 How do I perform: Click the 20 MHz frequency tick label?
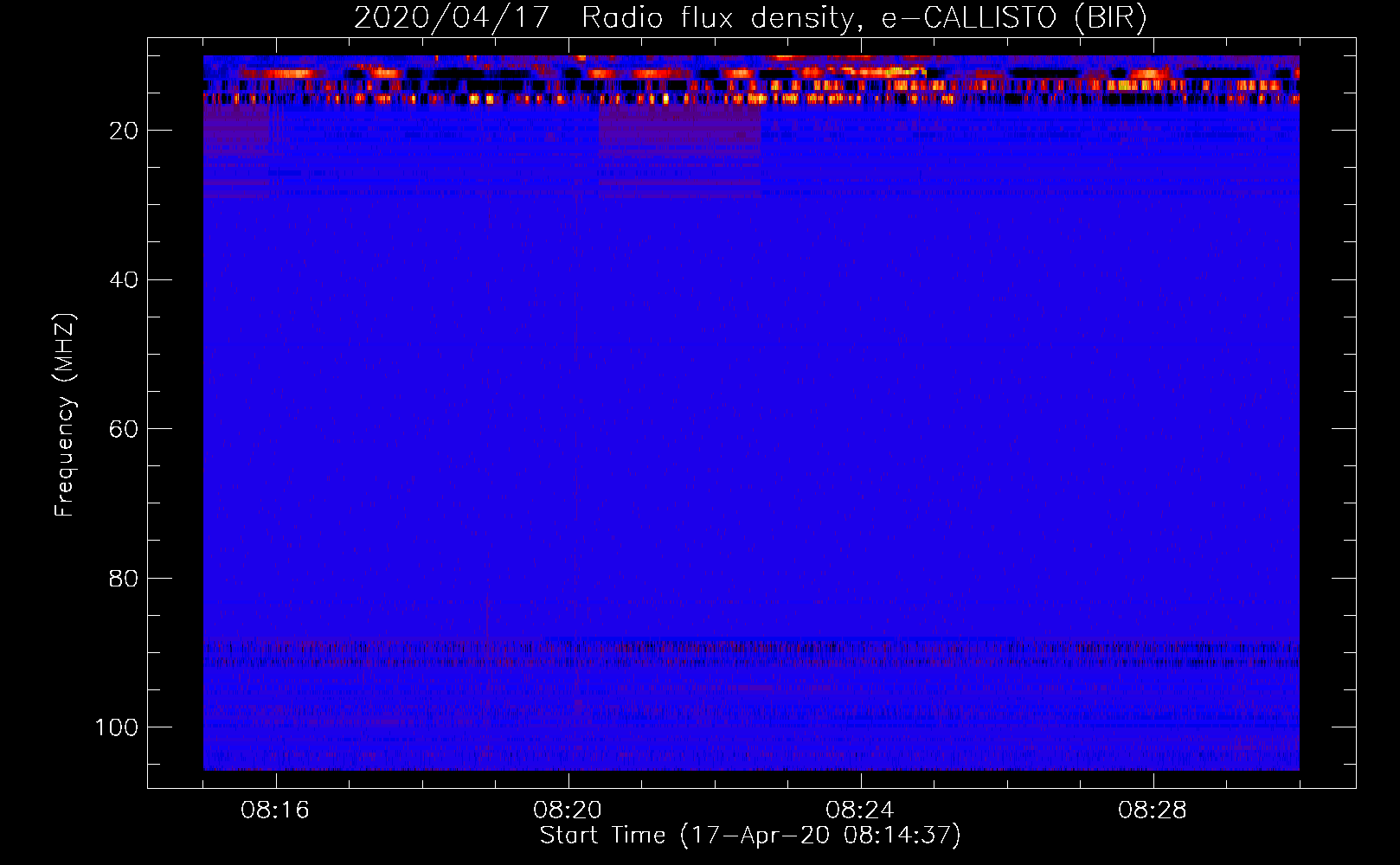[124, 131]
